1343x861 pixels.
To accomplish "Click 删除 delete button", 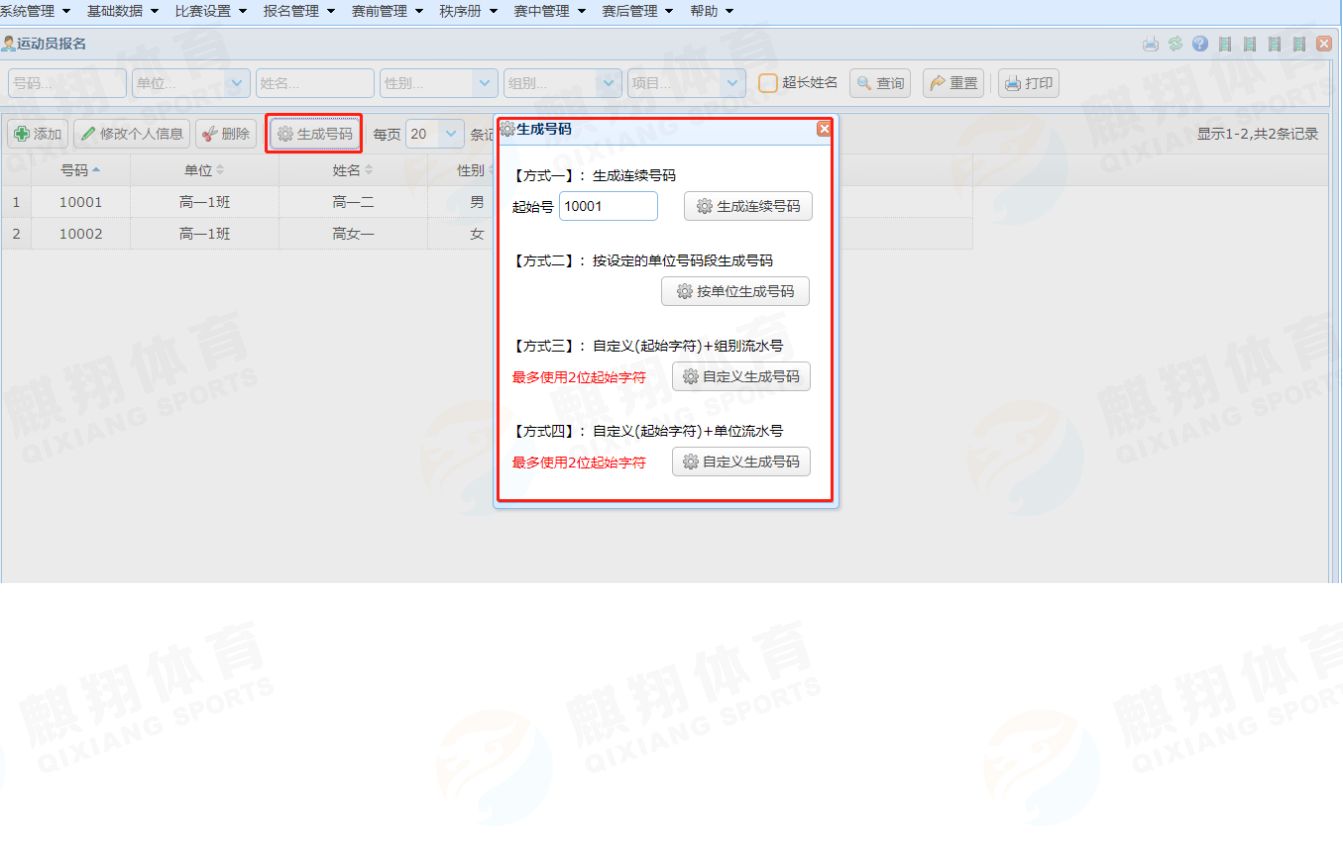I will 226,134.
